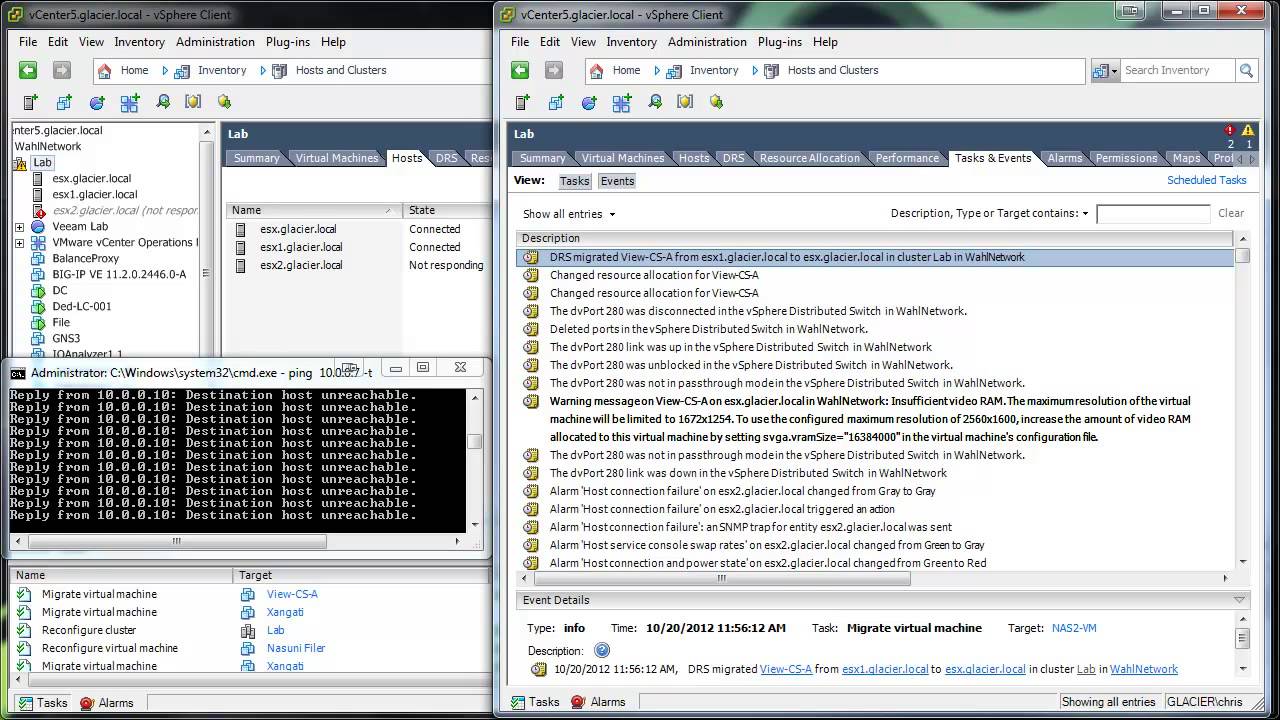Click Home icon in right window breadcrumb
The width and height of the screenshot is (1280, 720).
tap(597, 70)
